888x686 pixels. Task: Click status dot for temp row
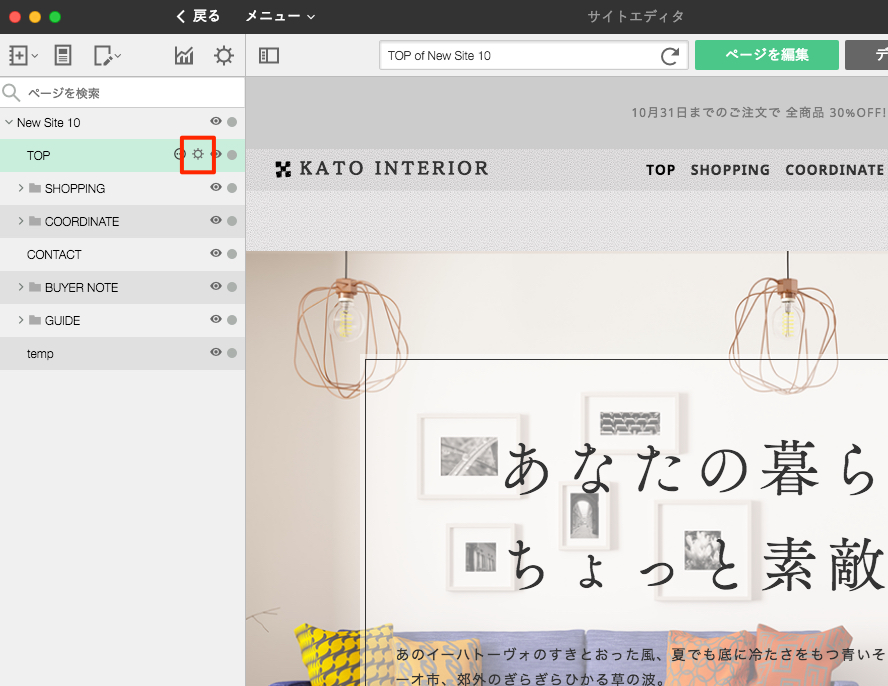tap(232, 353)
